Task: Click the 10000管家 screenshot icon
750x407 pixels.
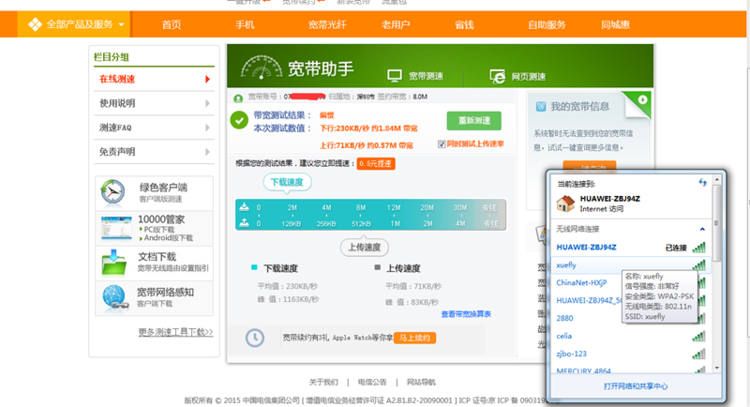Action: pos(114,228)
